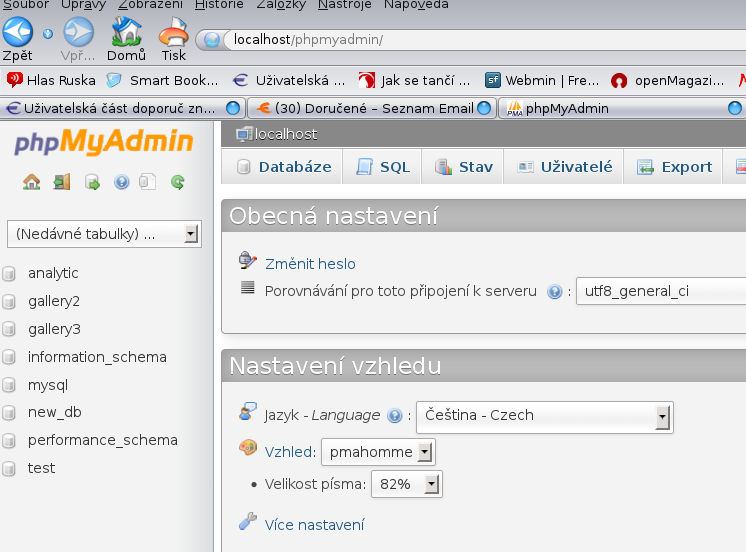
Task: Open the Databáze tab
Action: point(282,167)
